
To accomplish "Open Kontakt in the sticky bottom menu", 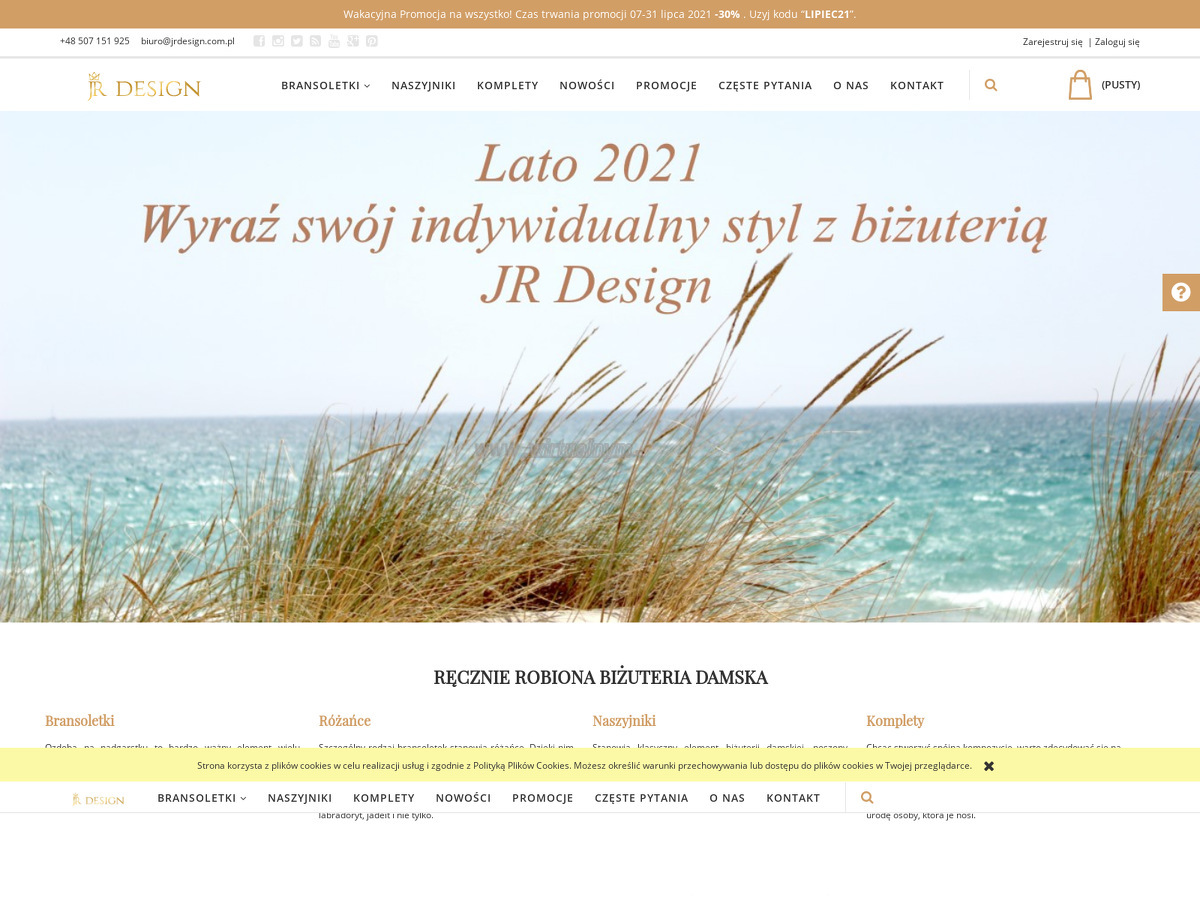I will point(793,798).
